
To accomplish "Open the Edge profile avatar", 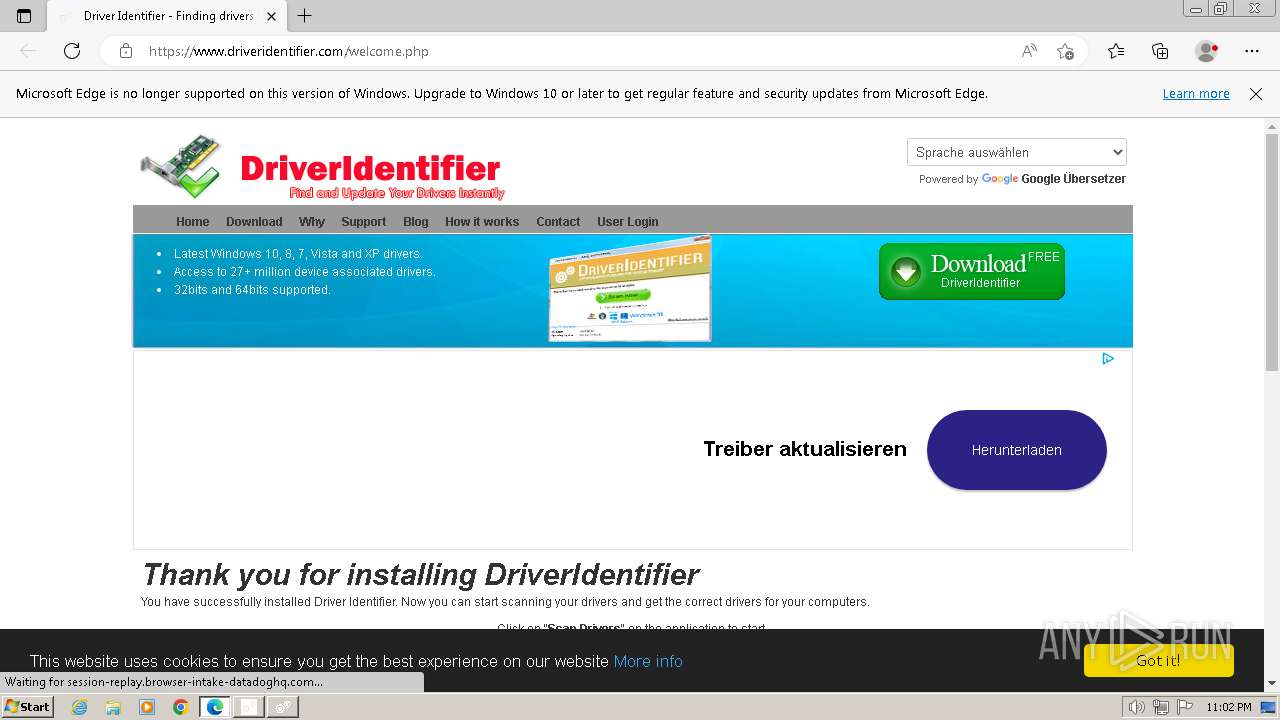I will pyautogui.click(x=1206, y=51).
